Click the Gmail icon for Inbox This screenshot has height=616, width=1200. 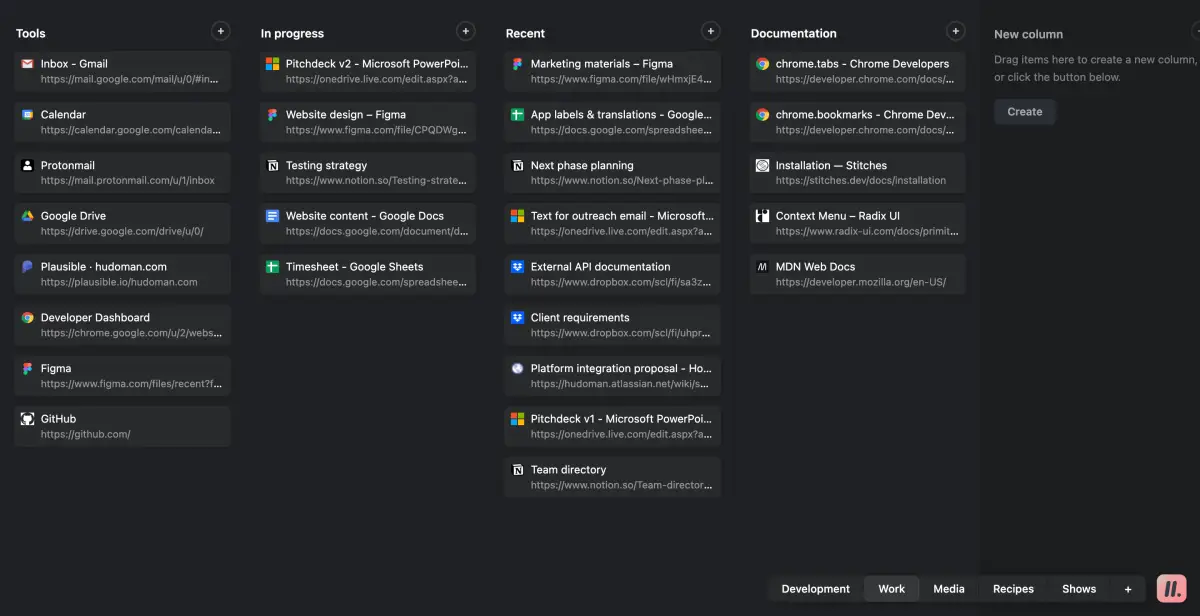click(x=28, y=64)
